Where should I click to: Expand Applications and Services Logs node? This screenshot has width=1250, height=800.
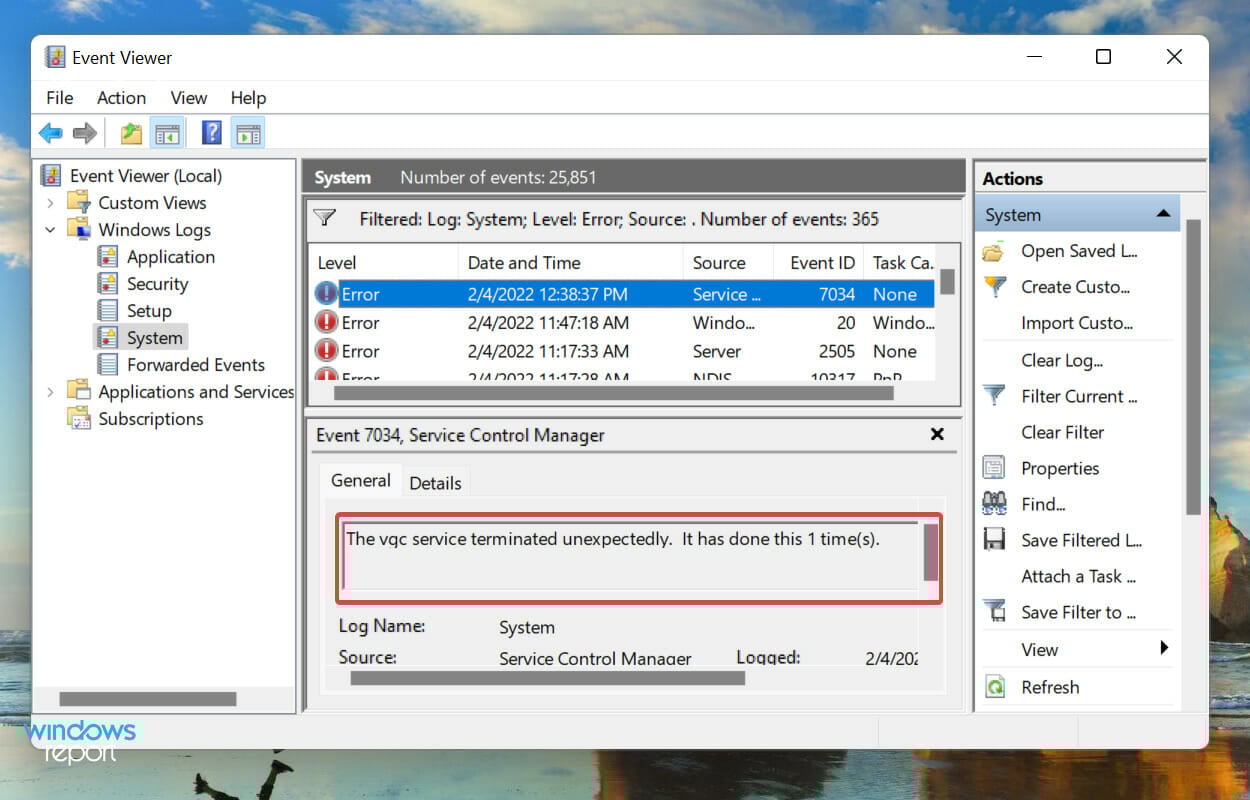pyautogui.click(x=51, y=392)
